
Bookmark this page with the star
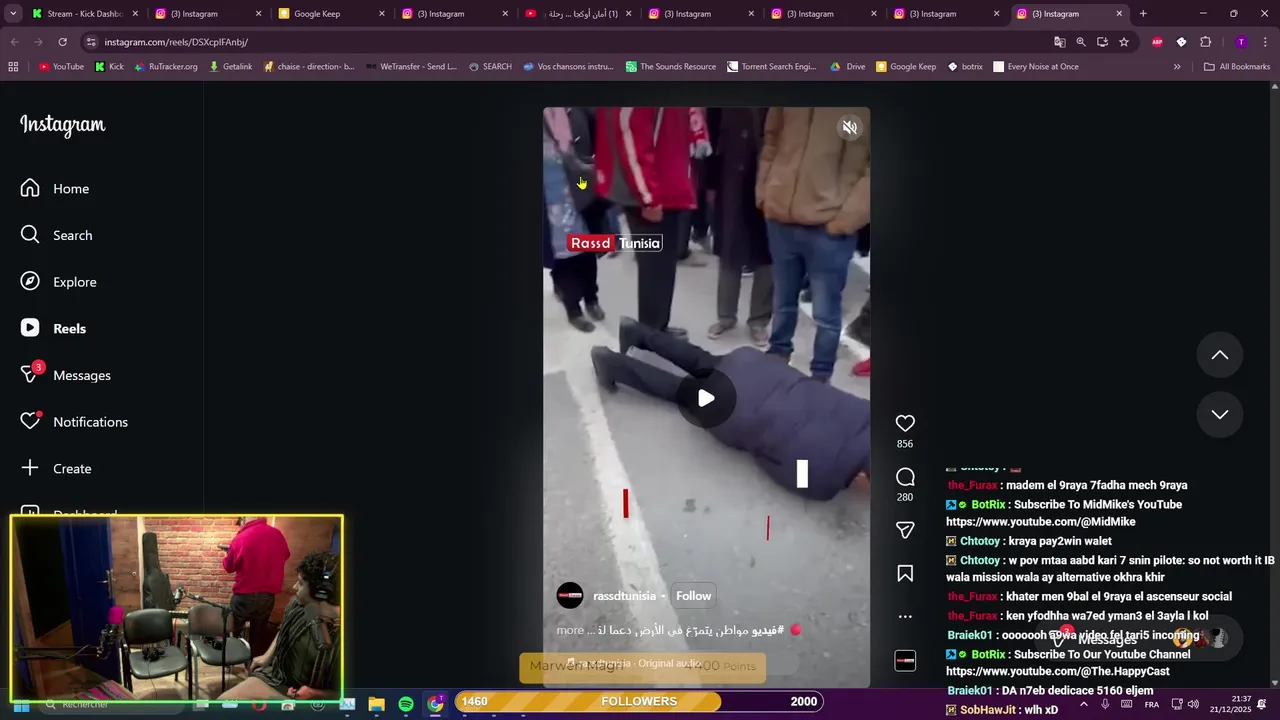[1124, 42]
